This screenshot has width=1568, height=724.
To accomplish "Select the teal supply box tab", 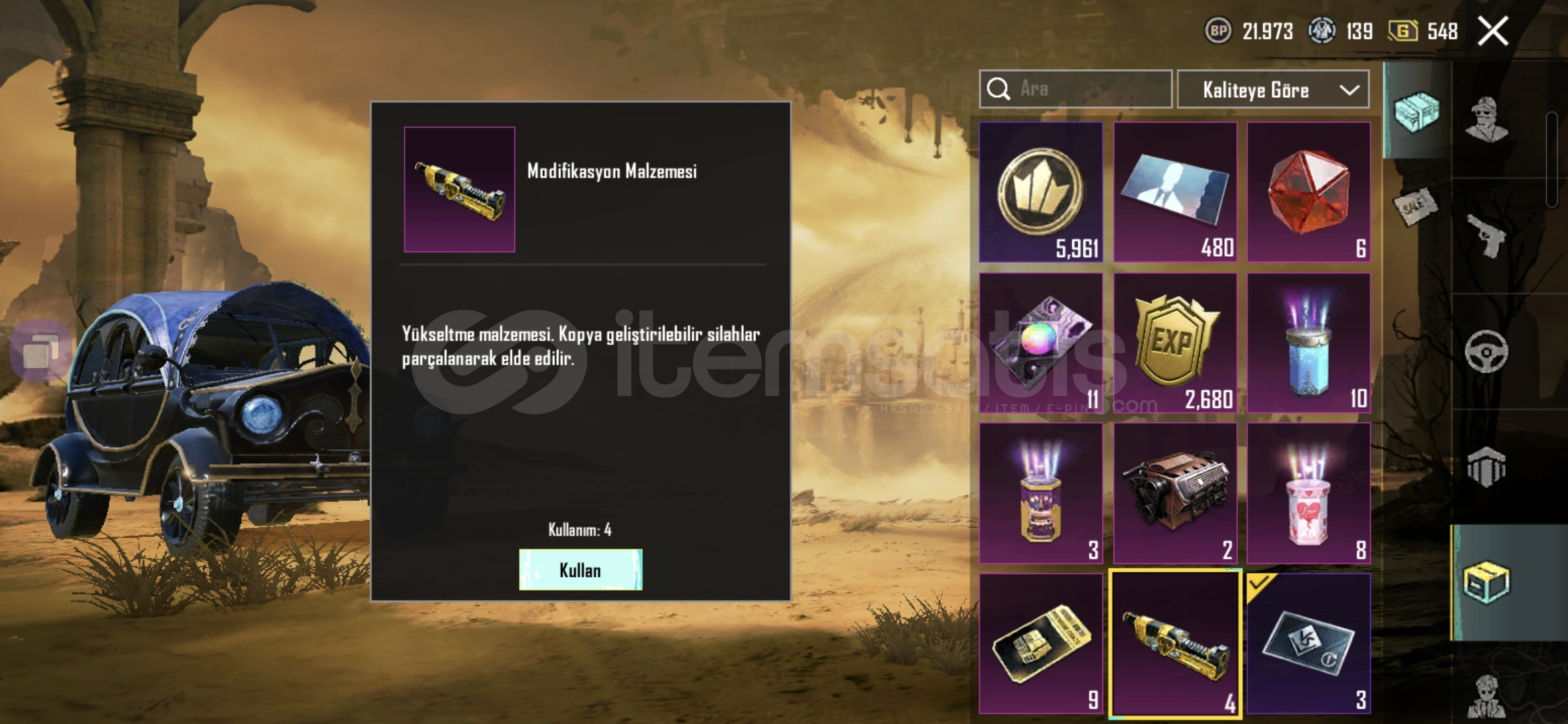I will (x=1416, y=111).
